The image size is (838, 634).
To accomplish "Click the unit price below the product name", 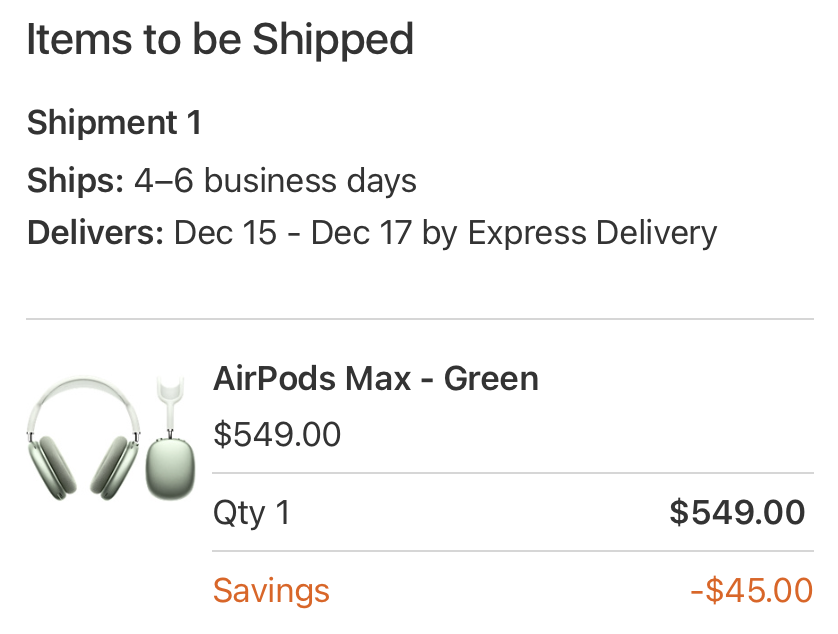I will click(x=277, y=434).
